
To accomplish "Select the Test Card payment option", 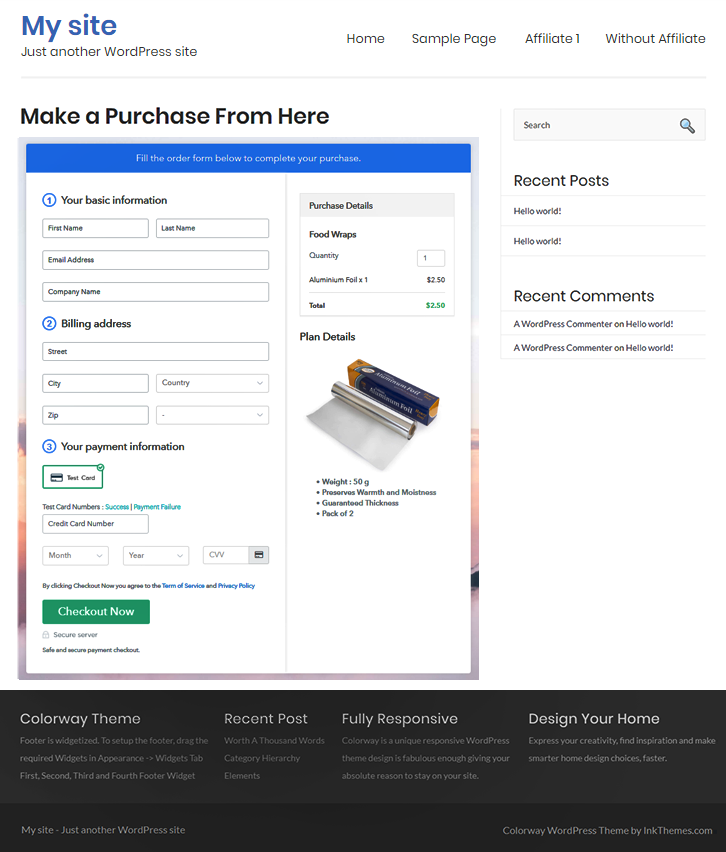I will click(x=73, y=477).
